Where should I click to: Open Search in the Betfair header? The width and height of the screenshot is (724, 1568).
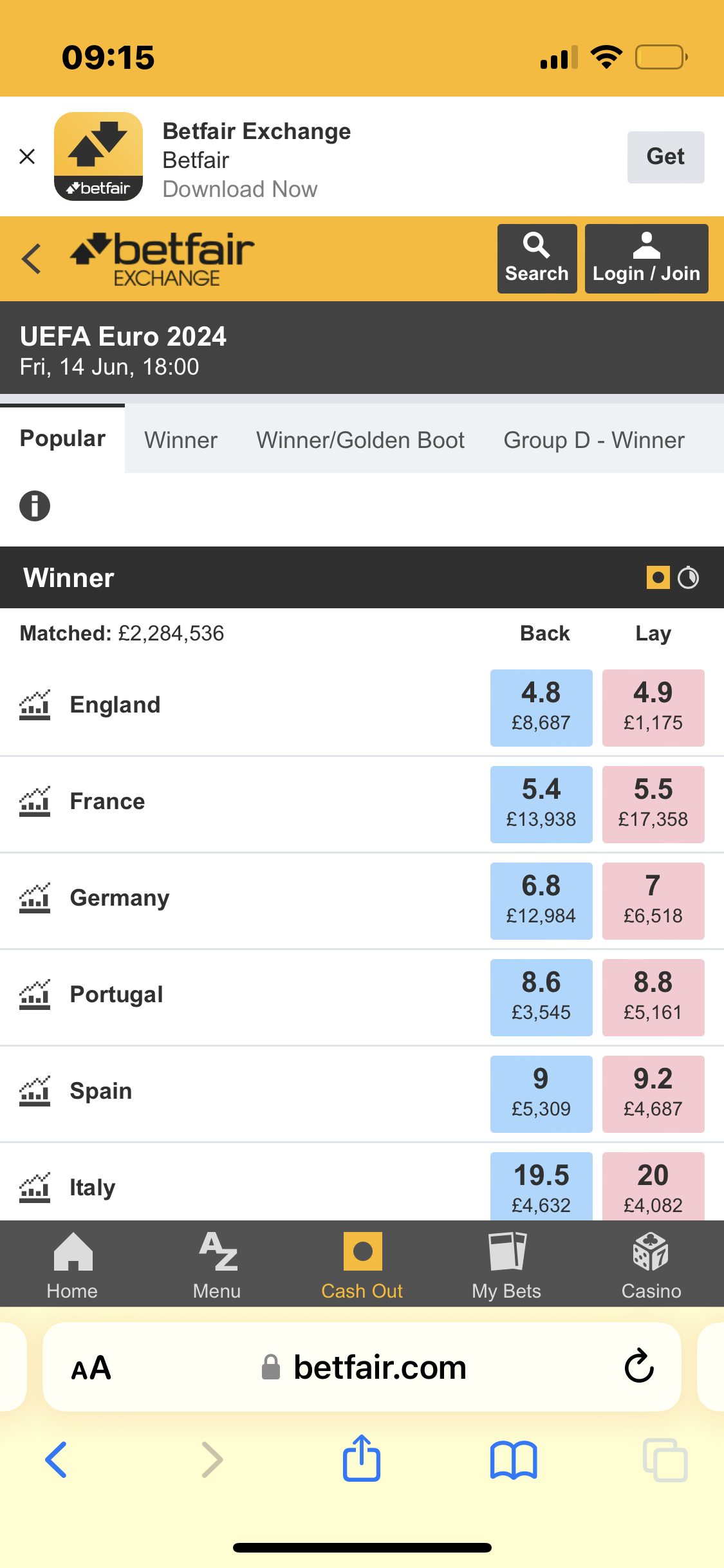coord(537,259)
